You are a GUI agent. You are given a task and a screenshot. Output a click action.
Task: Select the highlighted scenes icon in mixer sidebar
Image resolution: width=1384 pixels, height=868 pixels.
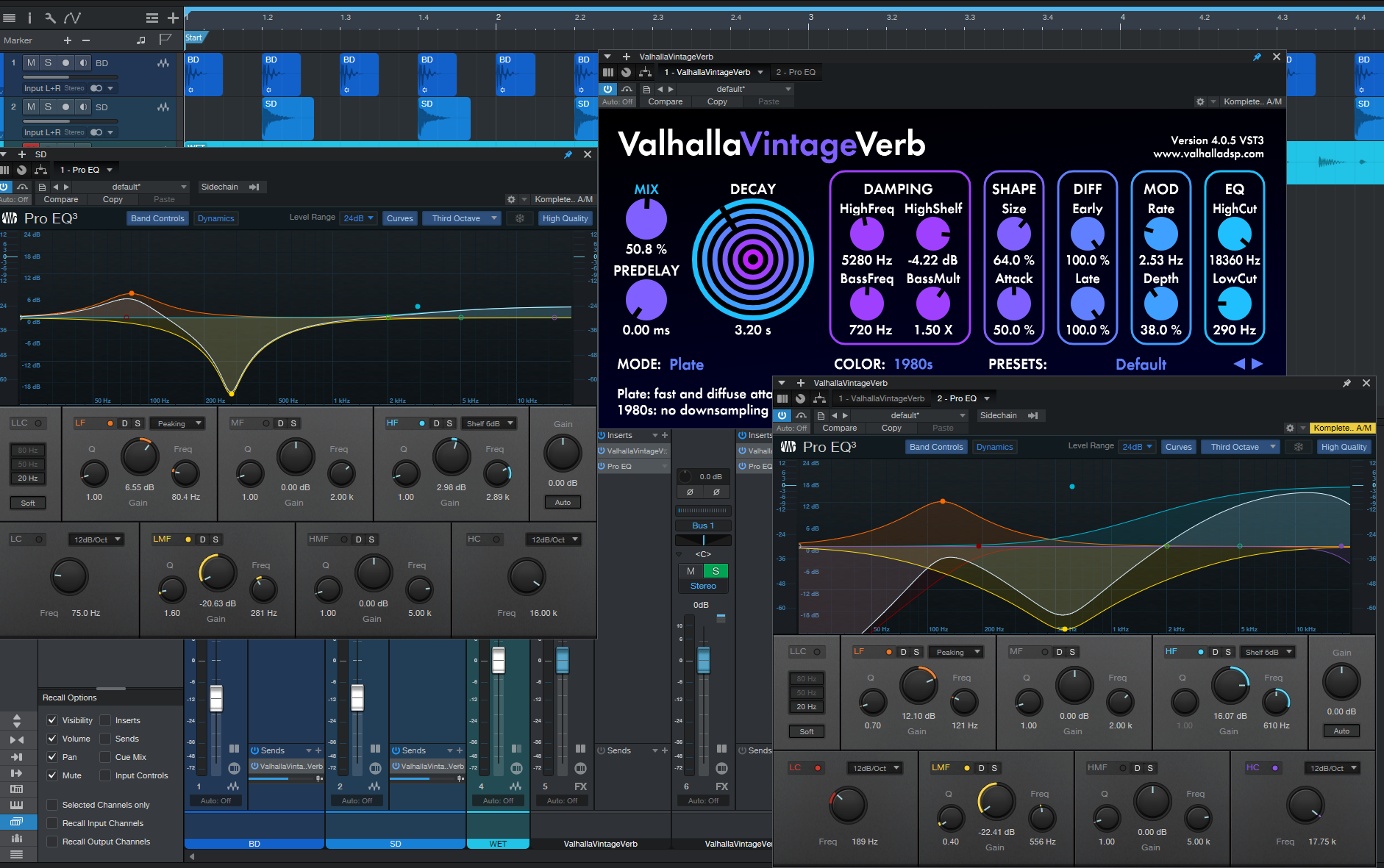16,822
